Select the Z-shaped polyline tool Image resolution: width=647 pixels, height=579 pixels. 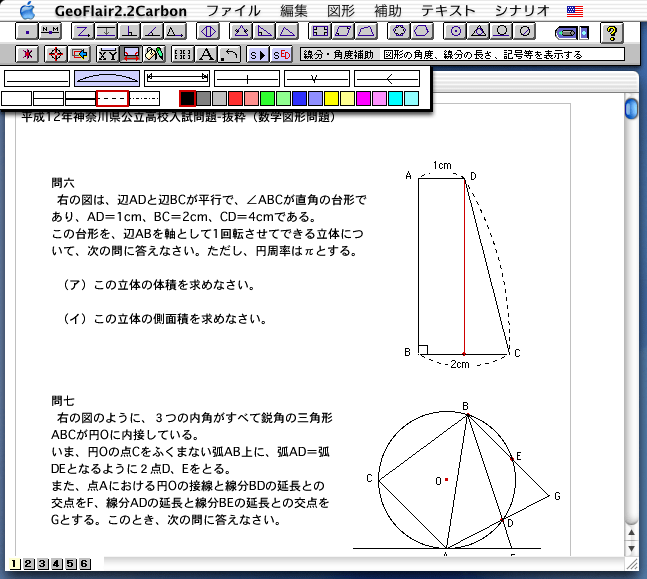(83, 32)
